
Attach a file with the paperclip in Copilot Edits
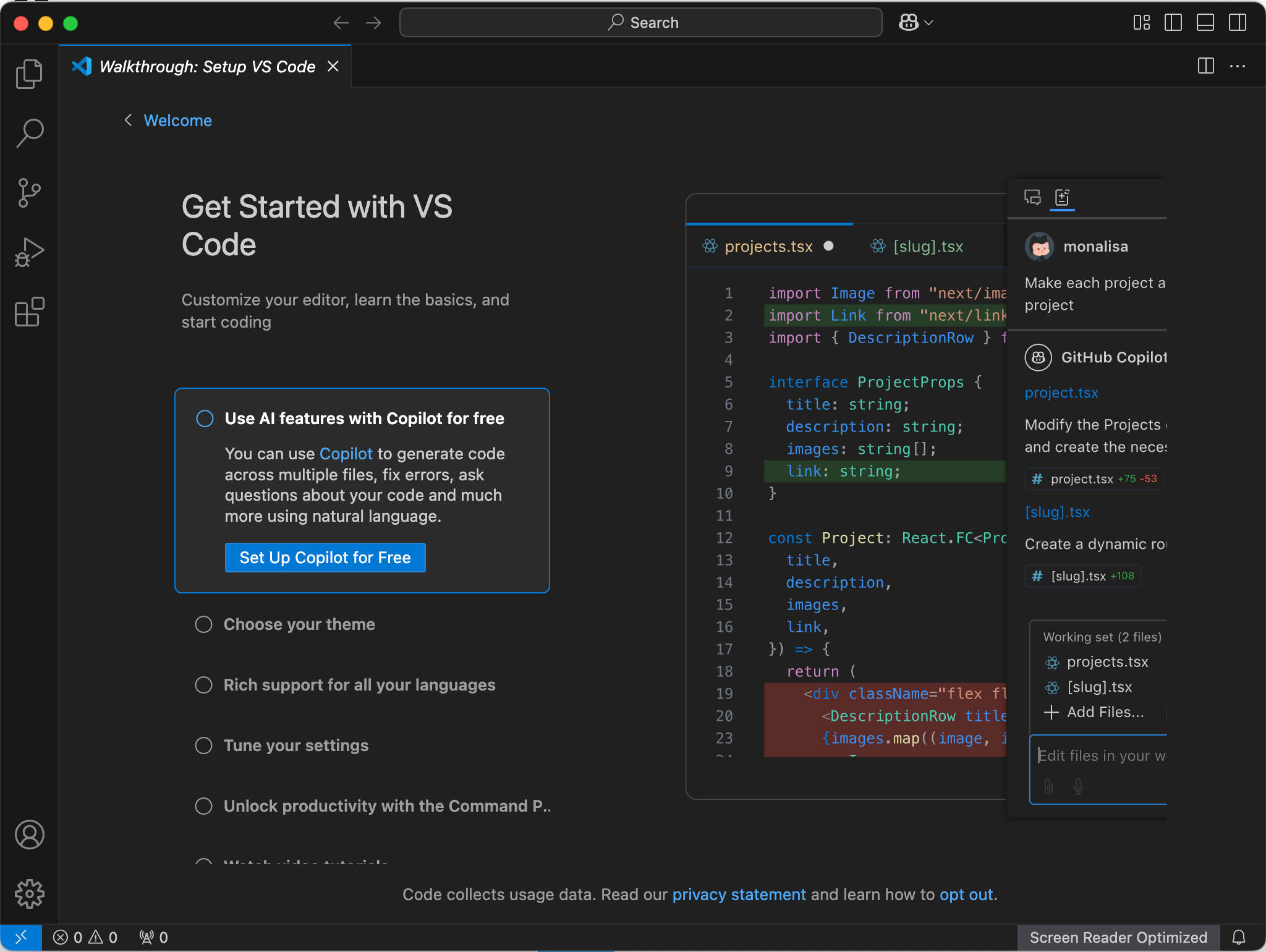pyautogui.click(x=1049, y=786)
